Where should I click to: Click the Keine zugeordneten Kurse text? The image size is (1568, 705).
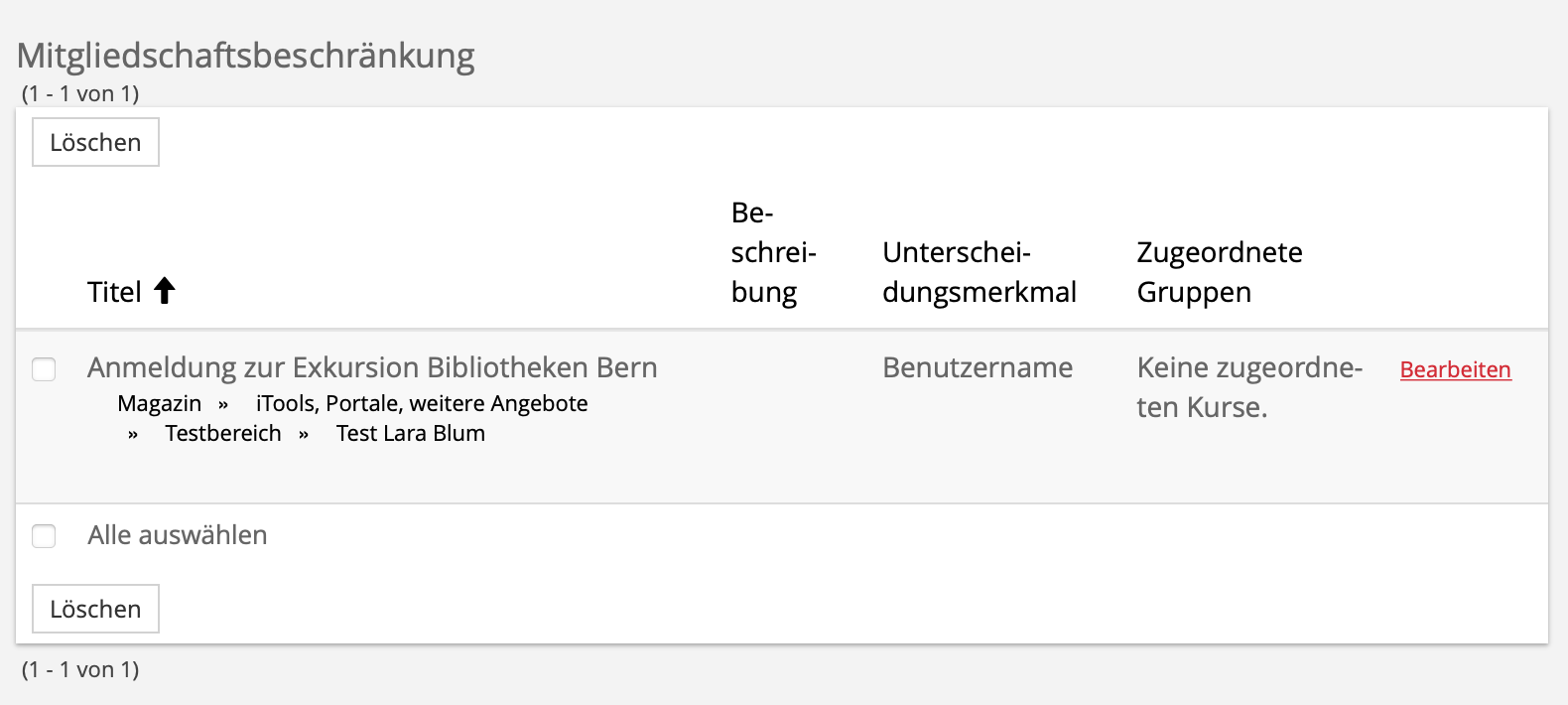1248,387
